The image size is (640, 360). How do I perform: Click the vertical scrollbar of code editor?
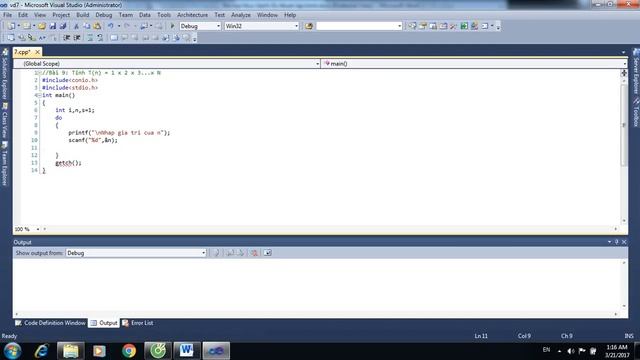point(624,126)
